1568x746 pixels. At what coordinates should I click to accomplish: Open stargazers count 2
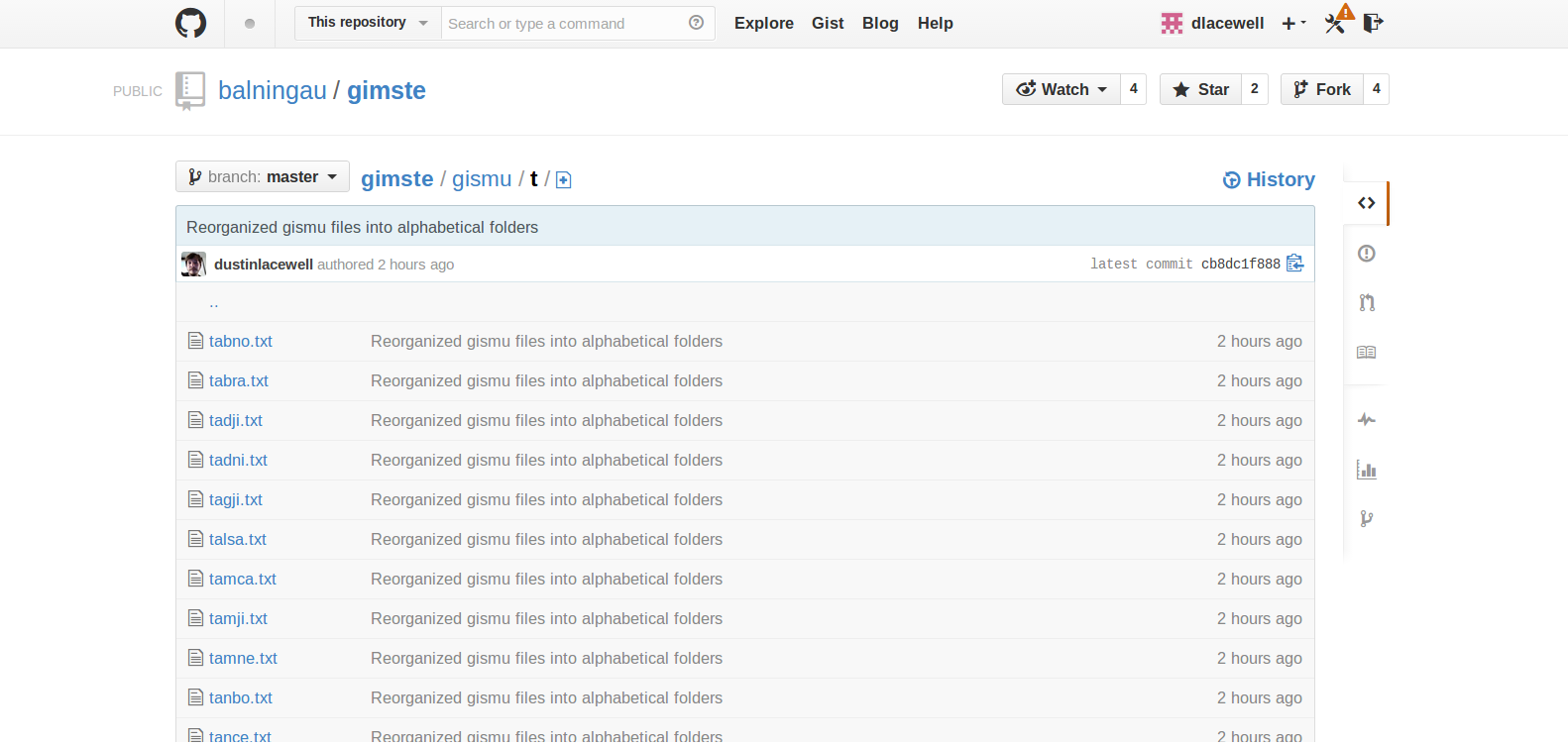click(1255, 89)
